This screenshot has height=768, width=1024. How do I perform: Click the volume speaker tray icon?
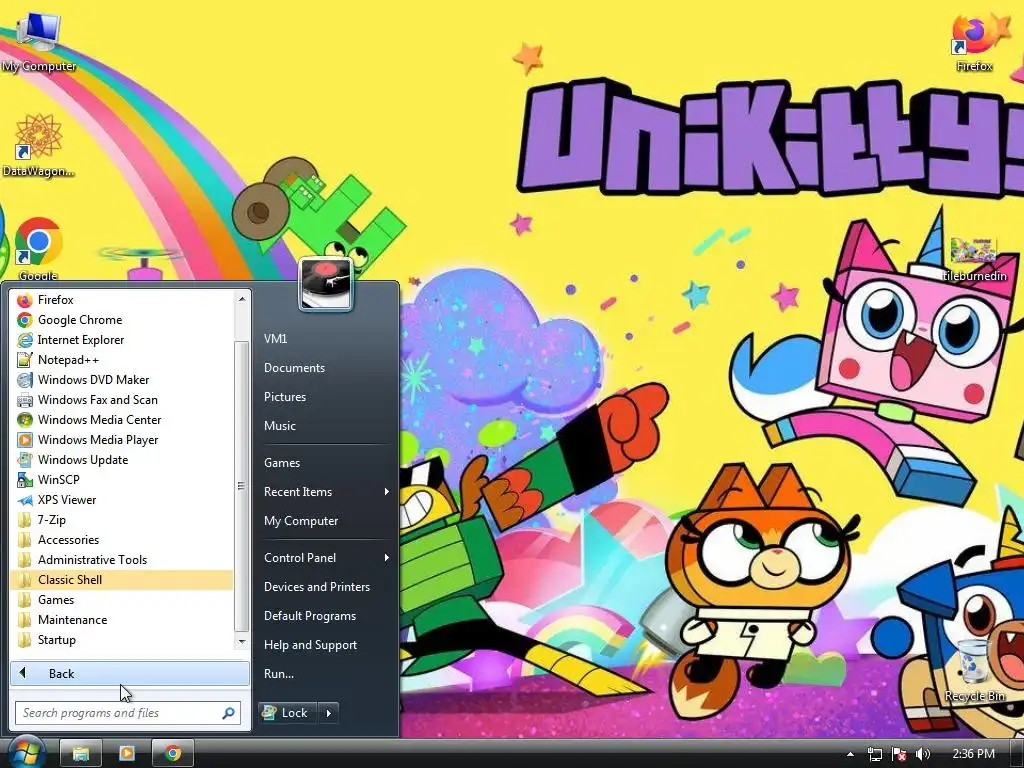click(x=923, y=754)
